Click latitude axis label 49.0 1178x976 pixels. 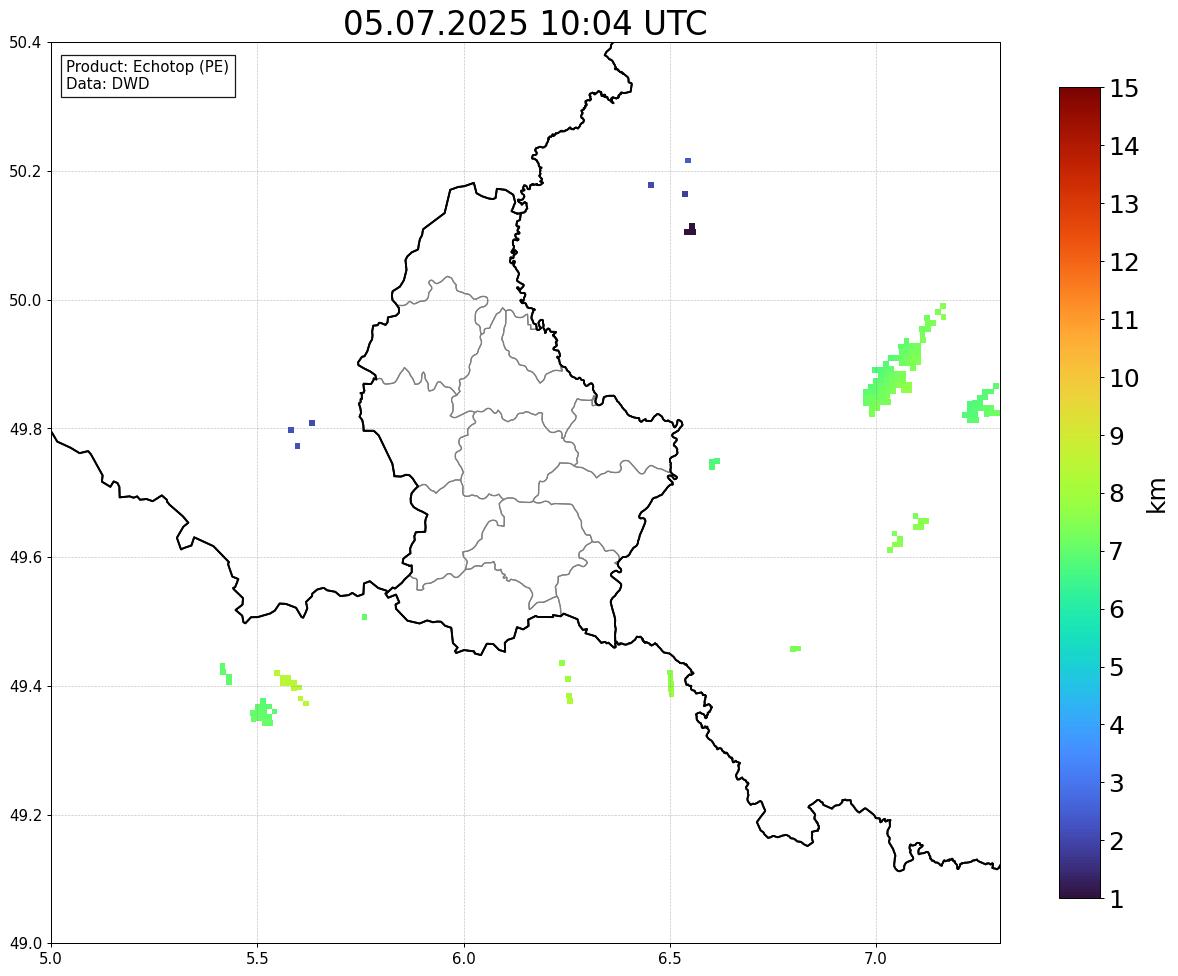click(25, 944)
